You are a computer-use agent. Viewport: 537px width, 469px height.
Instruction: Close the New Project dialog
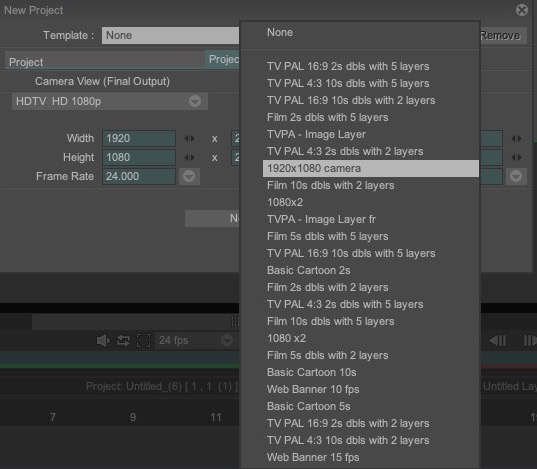click(x=522, y=10)
